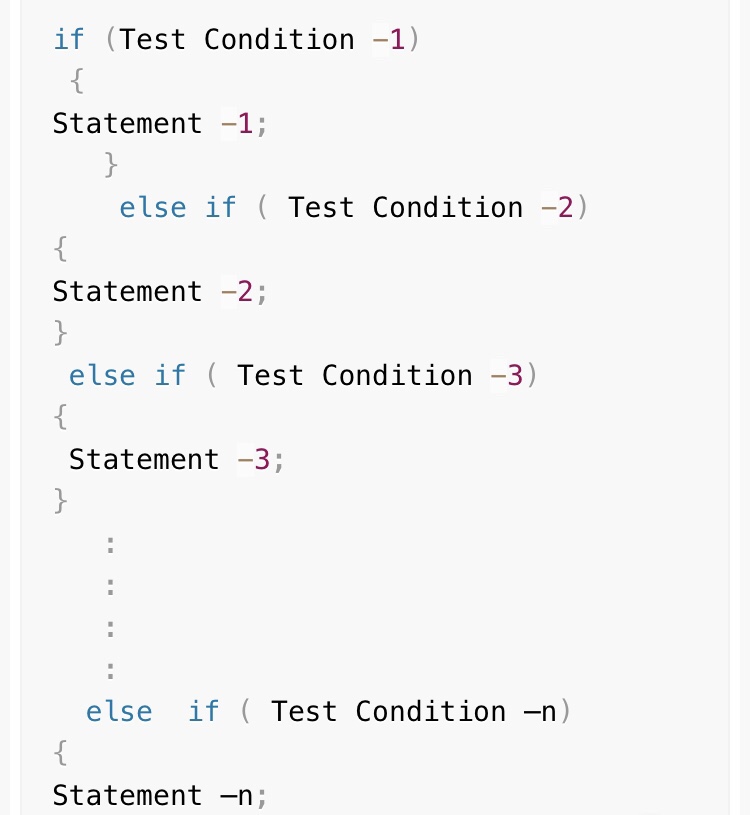Click the 'Test Condition -3' text
Image resolution: width=750 pixels, height=815 pixels.
tap(380, 376)
